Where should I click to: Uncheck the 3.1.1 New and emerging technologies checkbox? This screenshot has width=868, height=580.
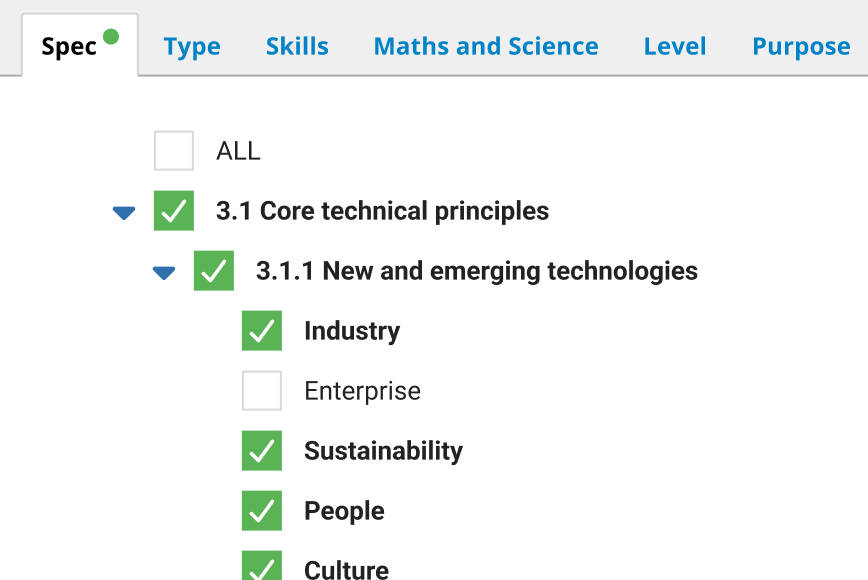pos(214,271)
